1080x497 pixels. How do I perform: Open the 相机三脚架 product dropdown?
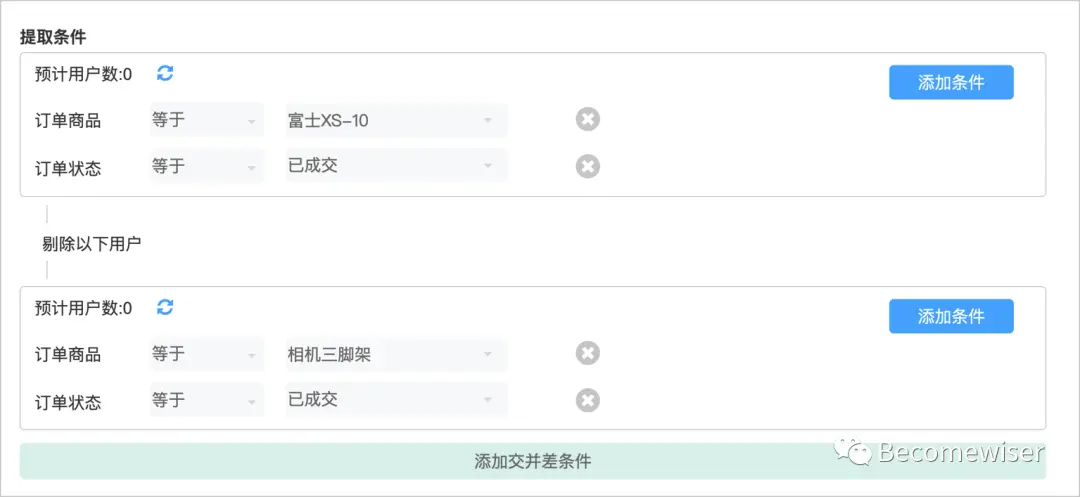[x=396, y=354]
